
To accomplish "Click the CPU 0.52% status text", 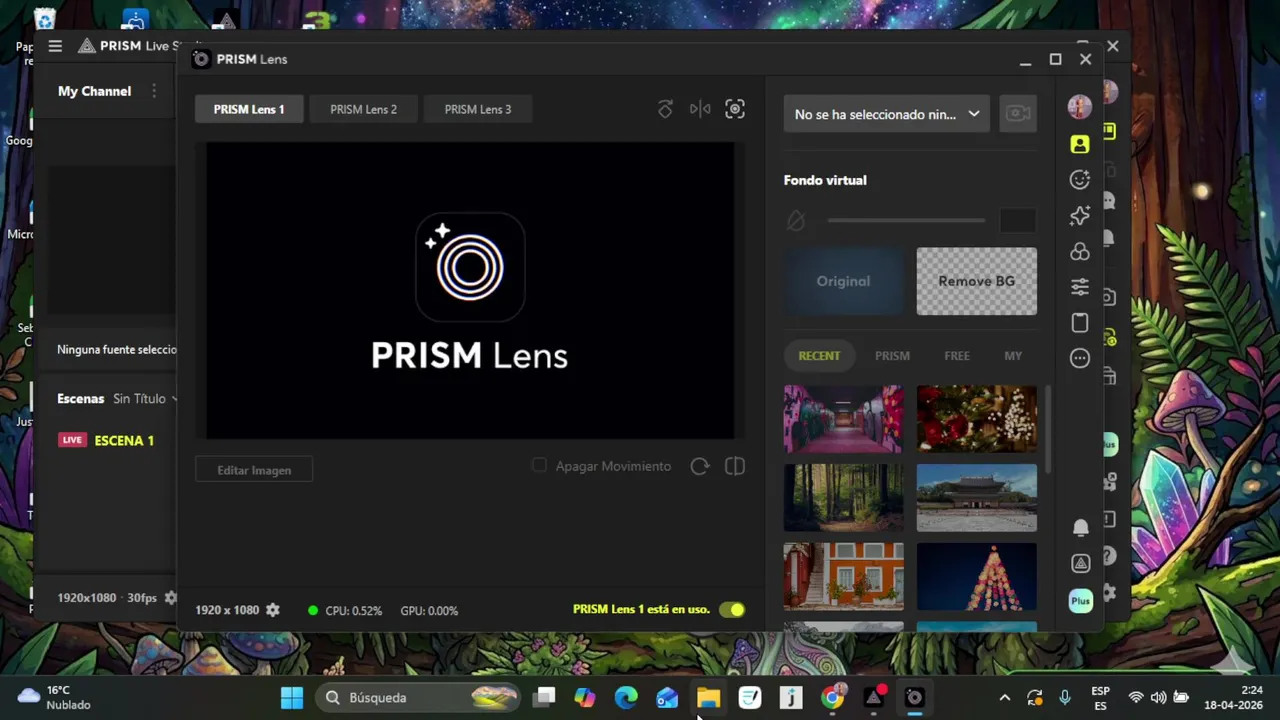I will pos(353,610).
